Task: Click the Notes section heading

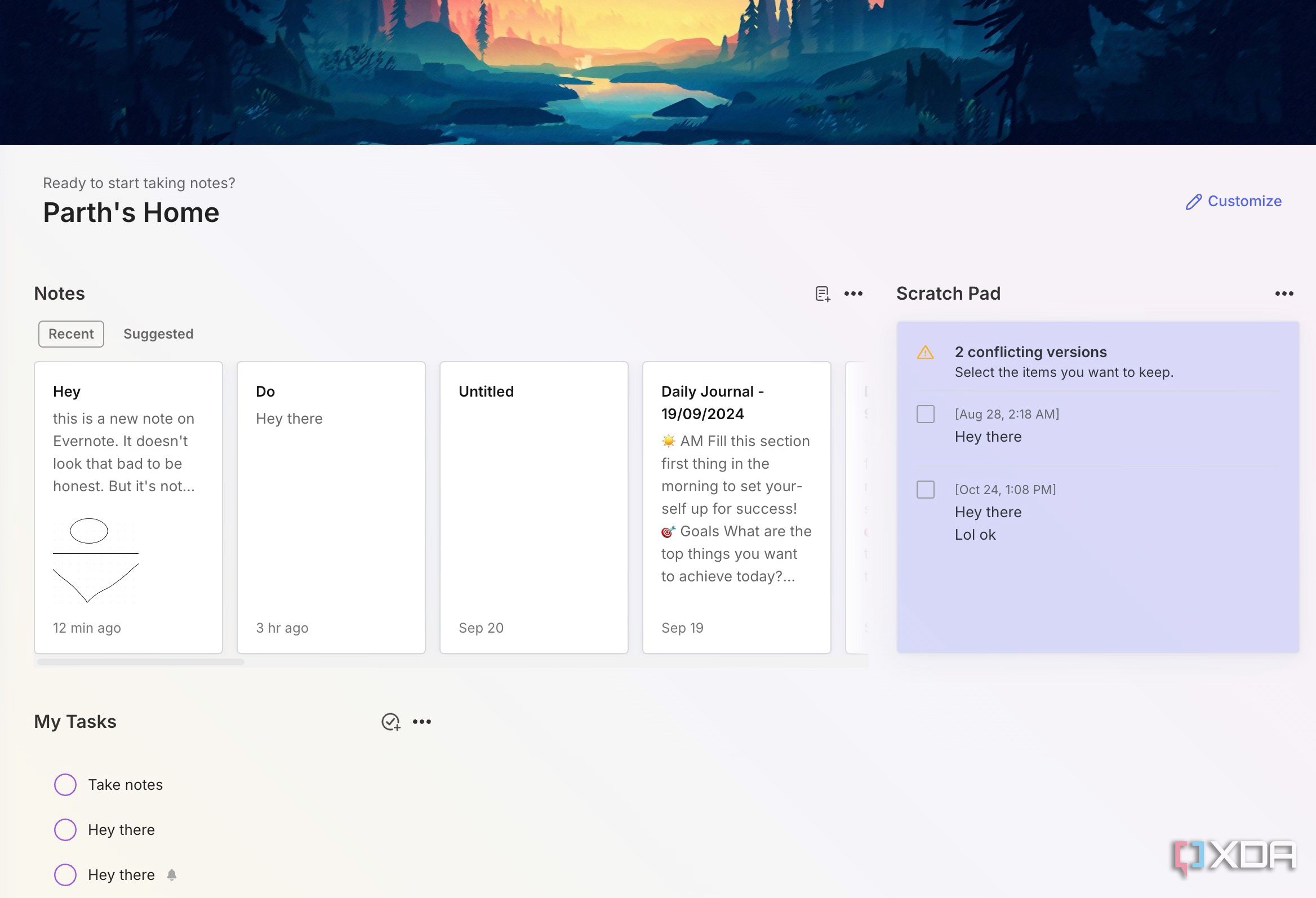Action: 60,294
